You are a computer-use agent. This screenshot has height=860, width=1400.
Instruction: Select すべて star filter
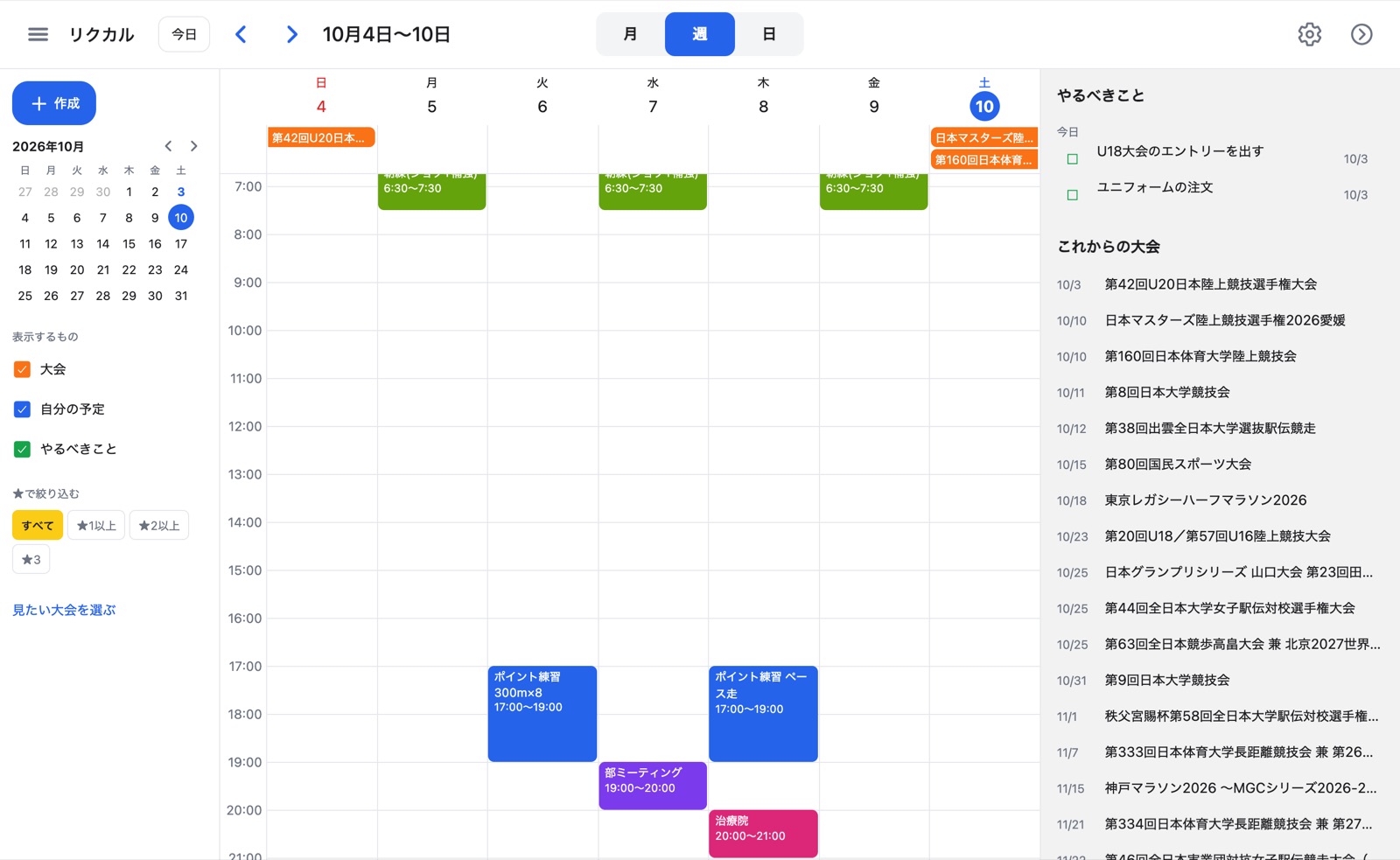click(x=38, y=526)
